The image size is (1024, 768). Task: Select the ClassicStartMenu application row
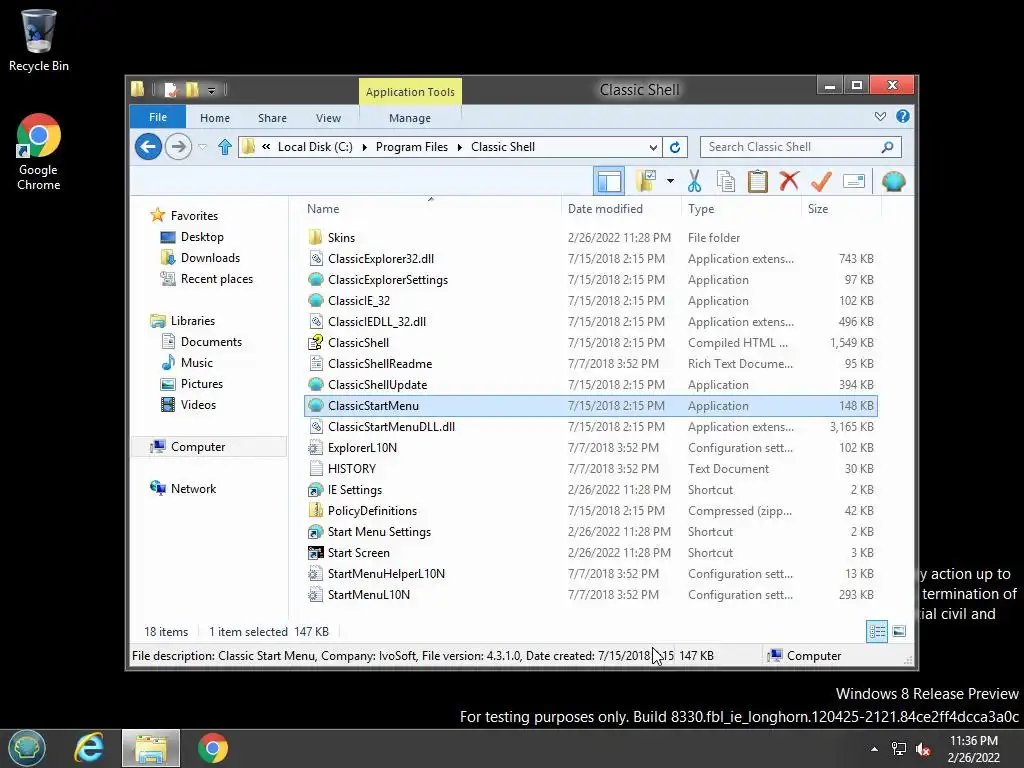click(590, 406)
